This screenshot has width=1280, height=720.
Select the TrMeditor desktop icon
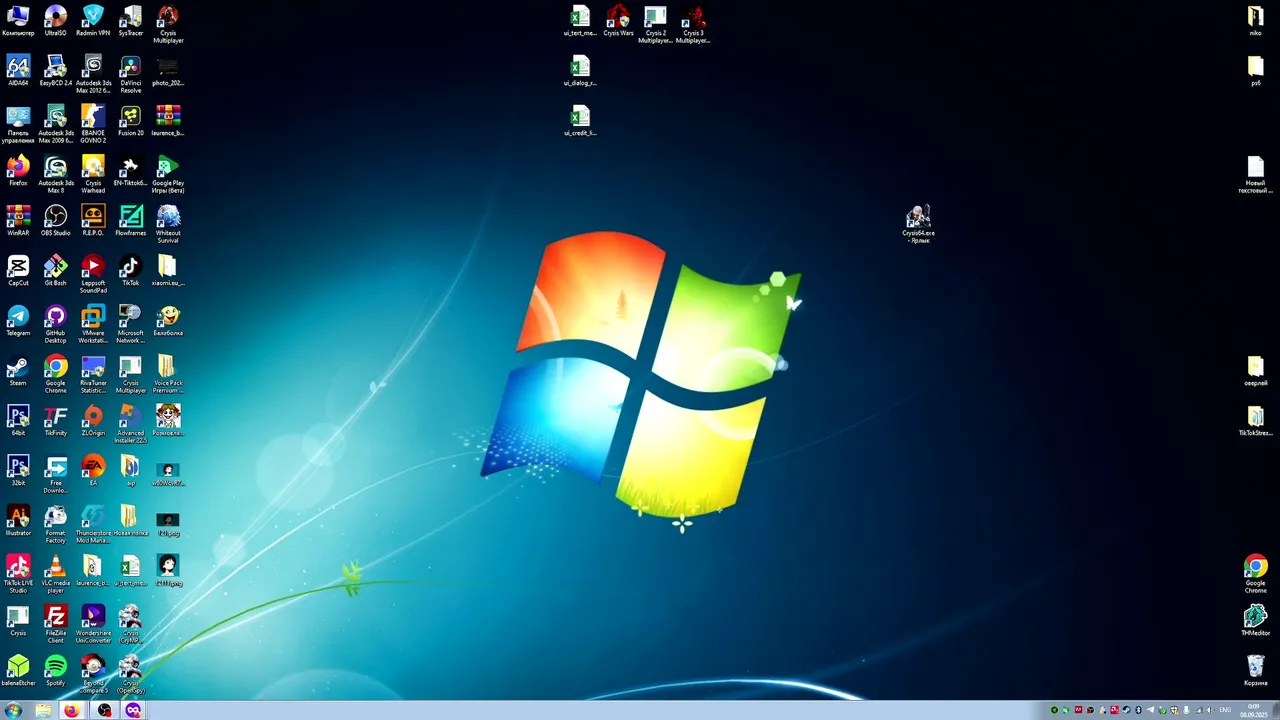(x=1255, y=621)
